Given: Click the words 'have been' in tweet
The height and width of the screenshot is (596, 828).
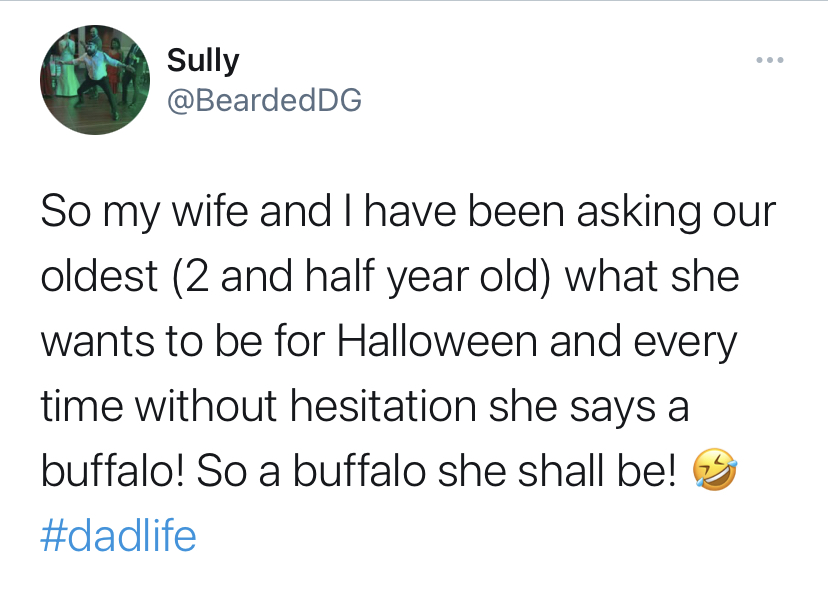Looking at the screenshot, I should (465, 211).
